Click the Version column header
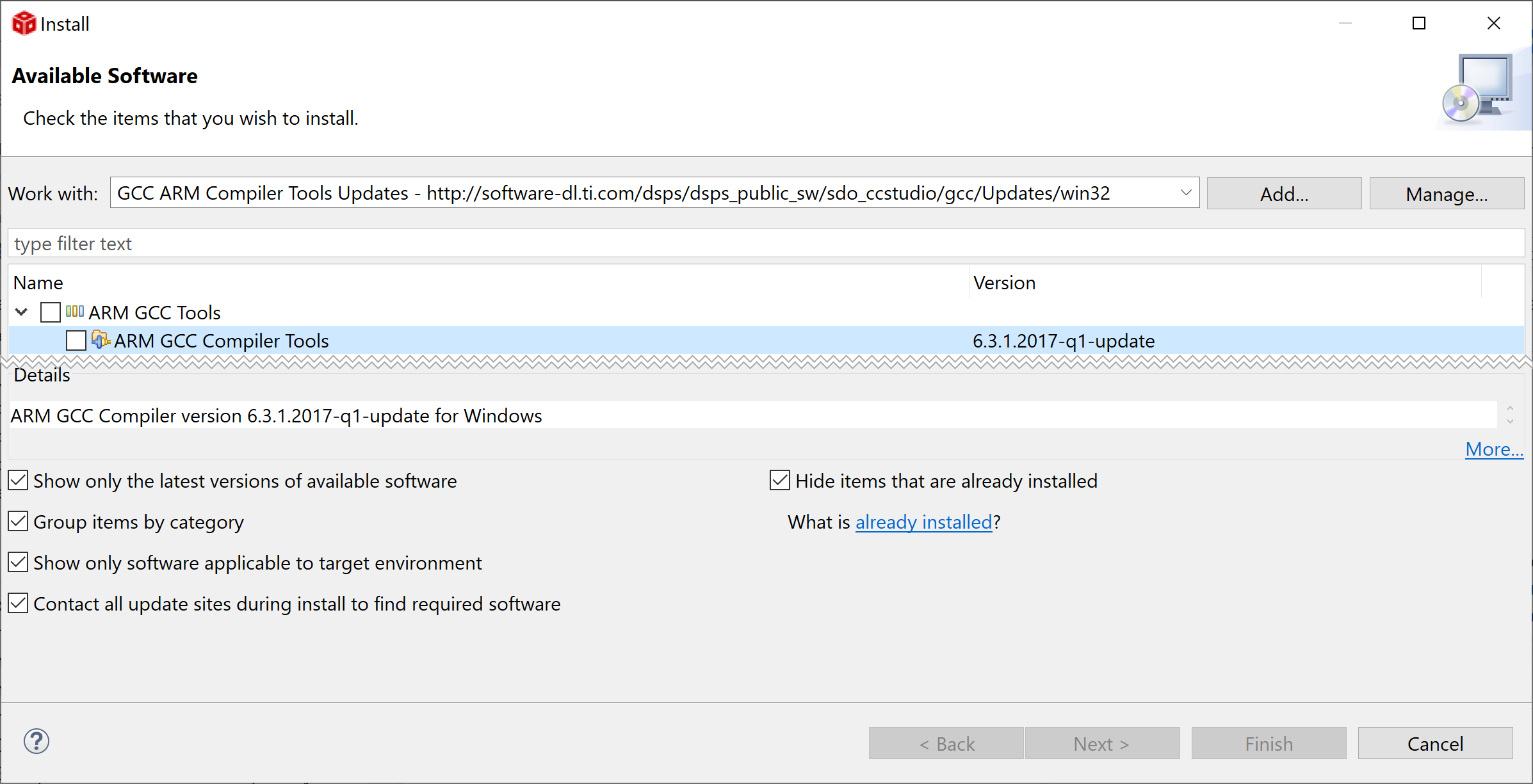The height and width of the screenshot is (784, 1533). click(1225, 282)
